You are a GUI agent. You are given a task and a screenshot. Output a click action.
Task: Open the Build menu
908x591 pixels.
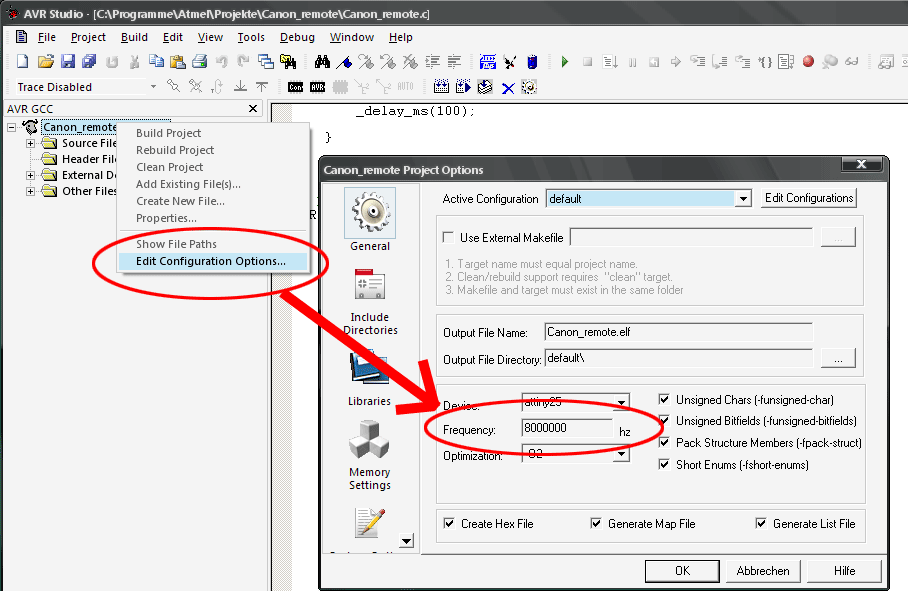click(134, 37)
